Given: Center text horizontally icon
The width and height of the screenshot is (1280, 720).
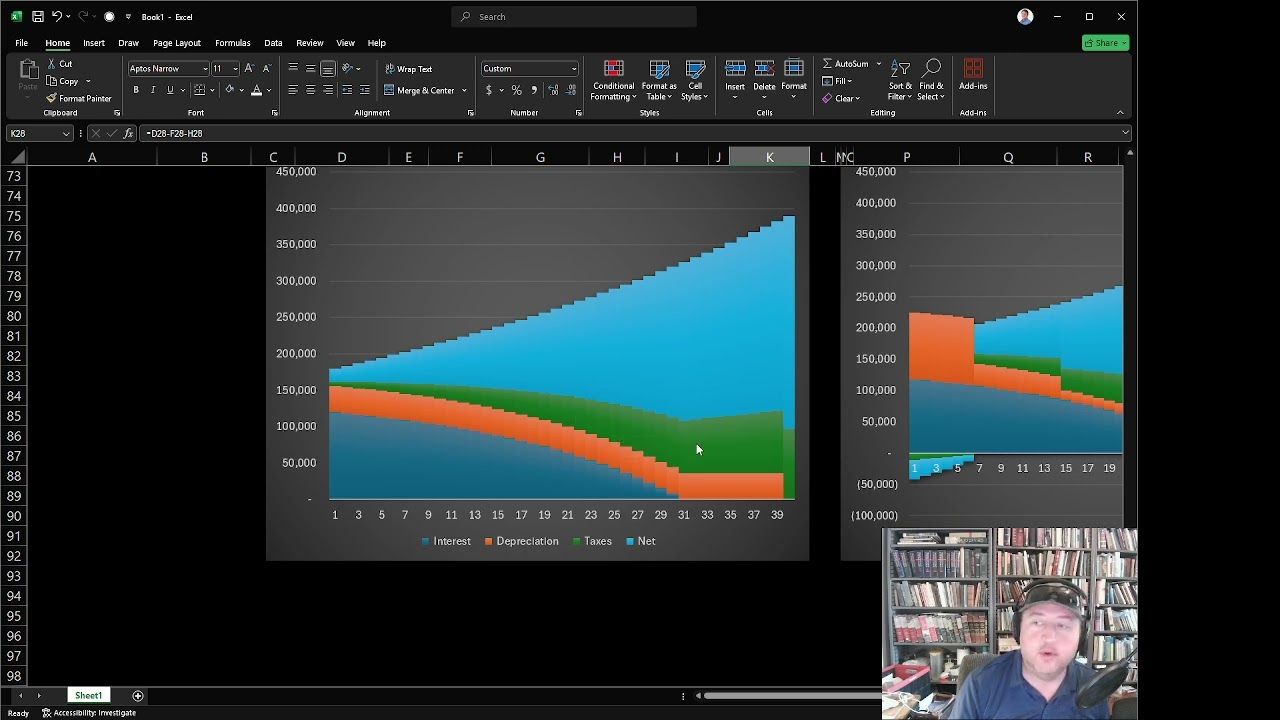Looking at the screenshot, I should 310,90.
